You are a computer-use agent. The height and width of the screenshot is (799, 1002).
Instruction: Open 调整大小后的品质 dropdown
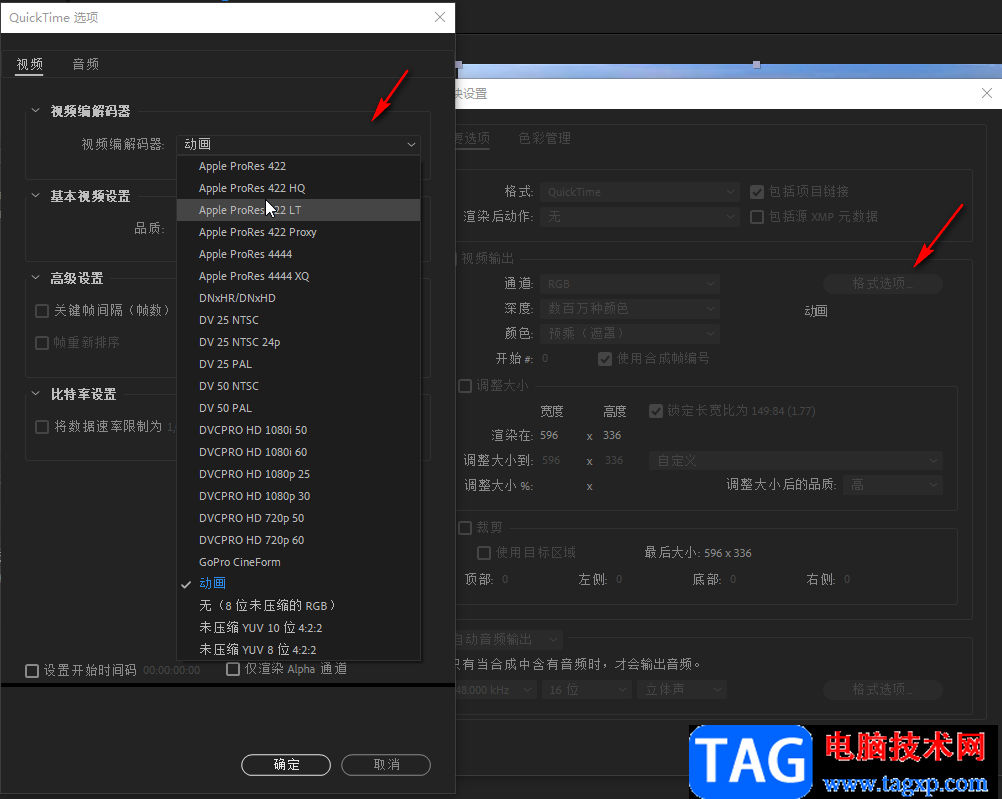click(x=893, y=485)
